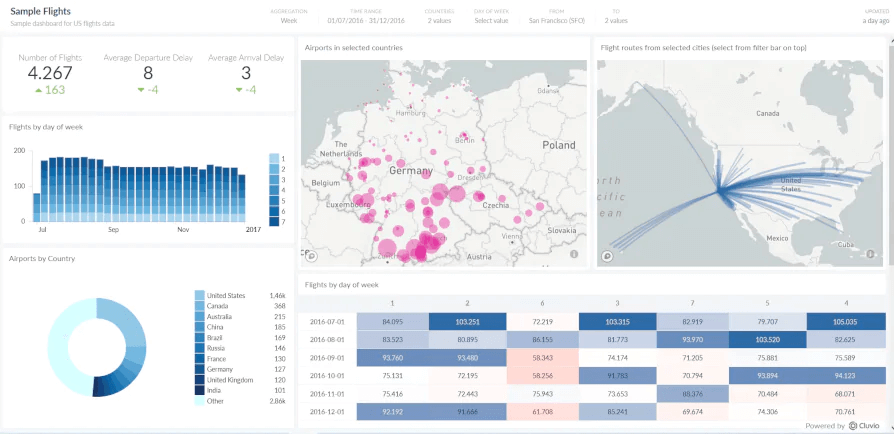Viewport: 894px width, 434px height.
Task: Click the info icon on flight routes map
Action: (871, 254)
